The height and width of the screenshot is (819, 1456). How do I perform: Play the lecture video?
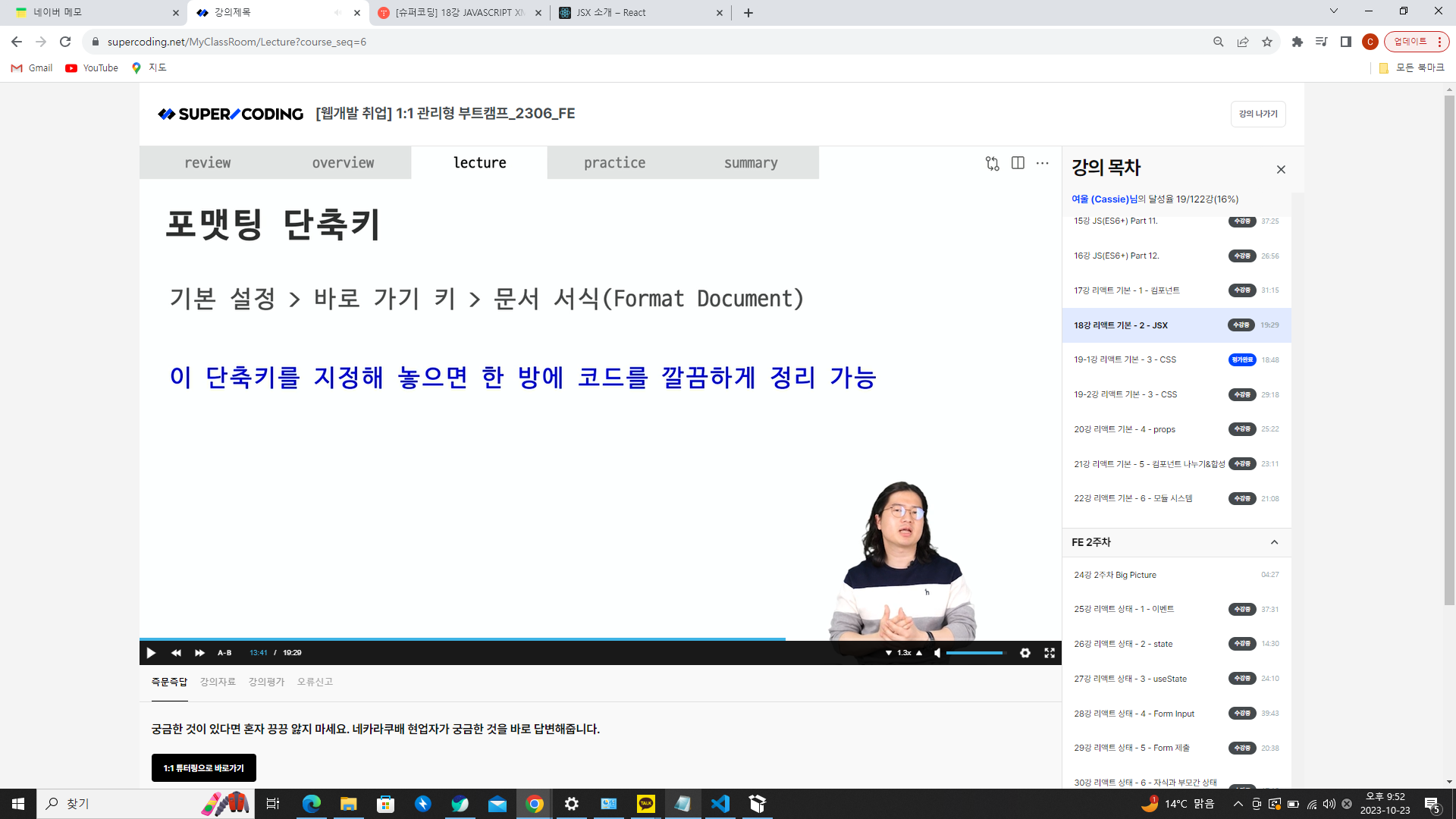click(151, 653)
